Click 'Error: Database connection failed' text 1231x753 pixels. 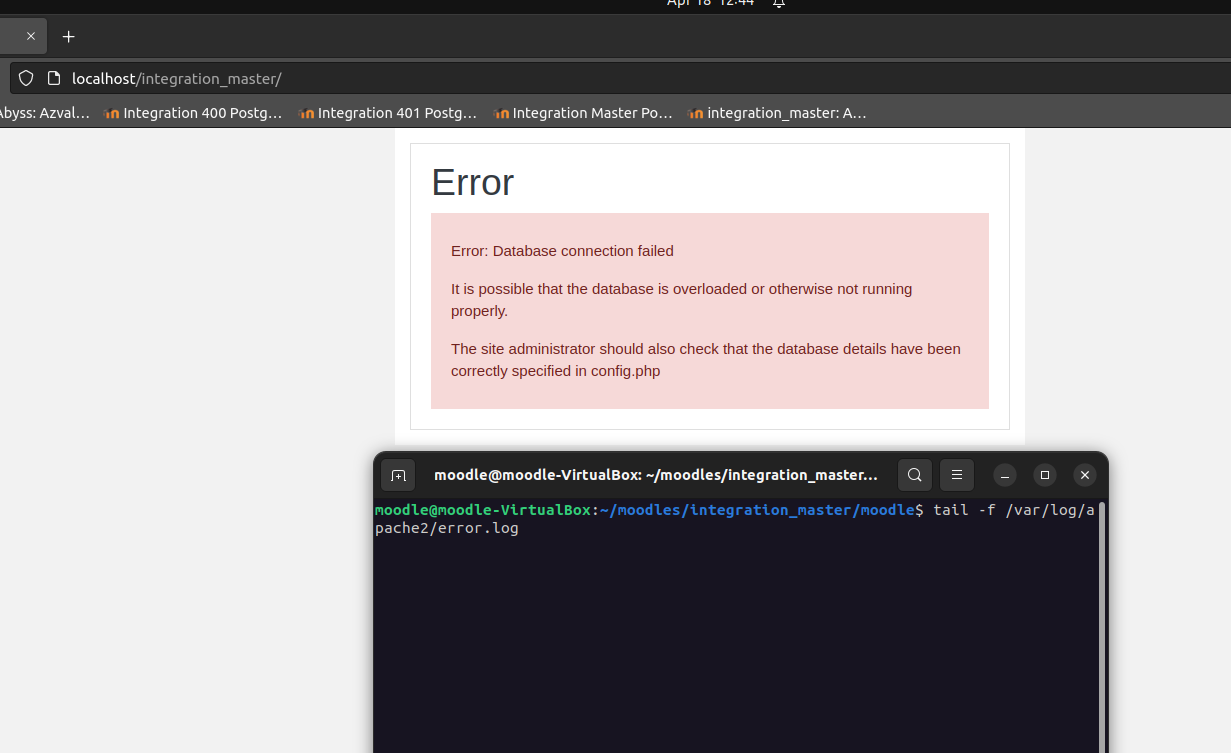point(562,251)
